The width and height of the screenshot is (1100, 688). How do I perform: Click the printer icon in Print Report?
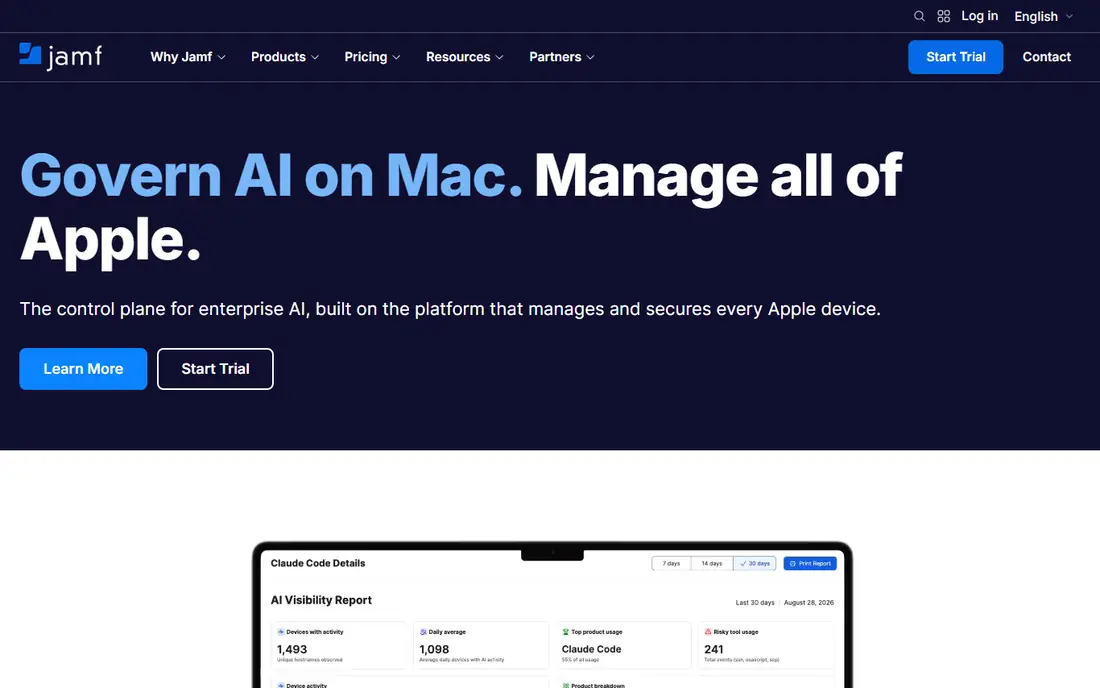[793, 564]
